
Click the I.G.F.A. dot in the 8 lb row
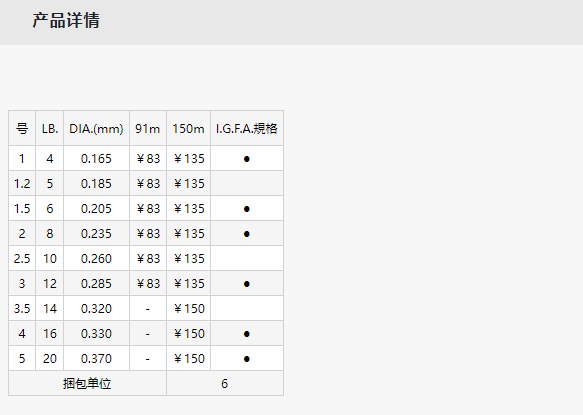pyautogui.click(x=247, y=234)
